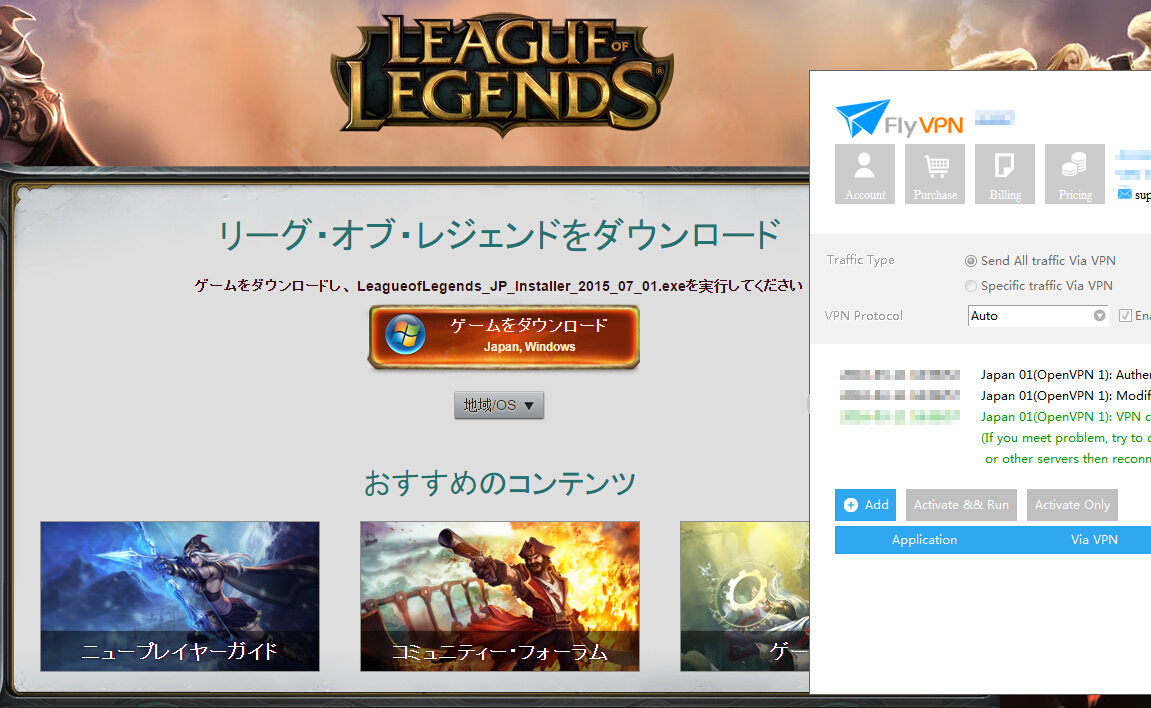Click the Add application button
This screenshot has width=1151, height=708.
[865, 505]
